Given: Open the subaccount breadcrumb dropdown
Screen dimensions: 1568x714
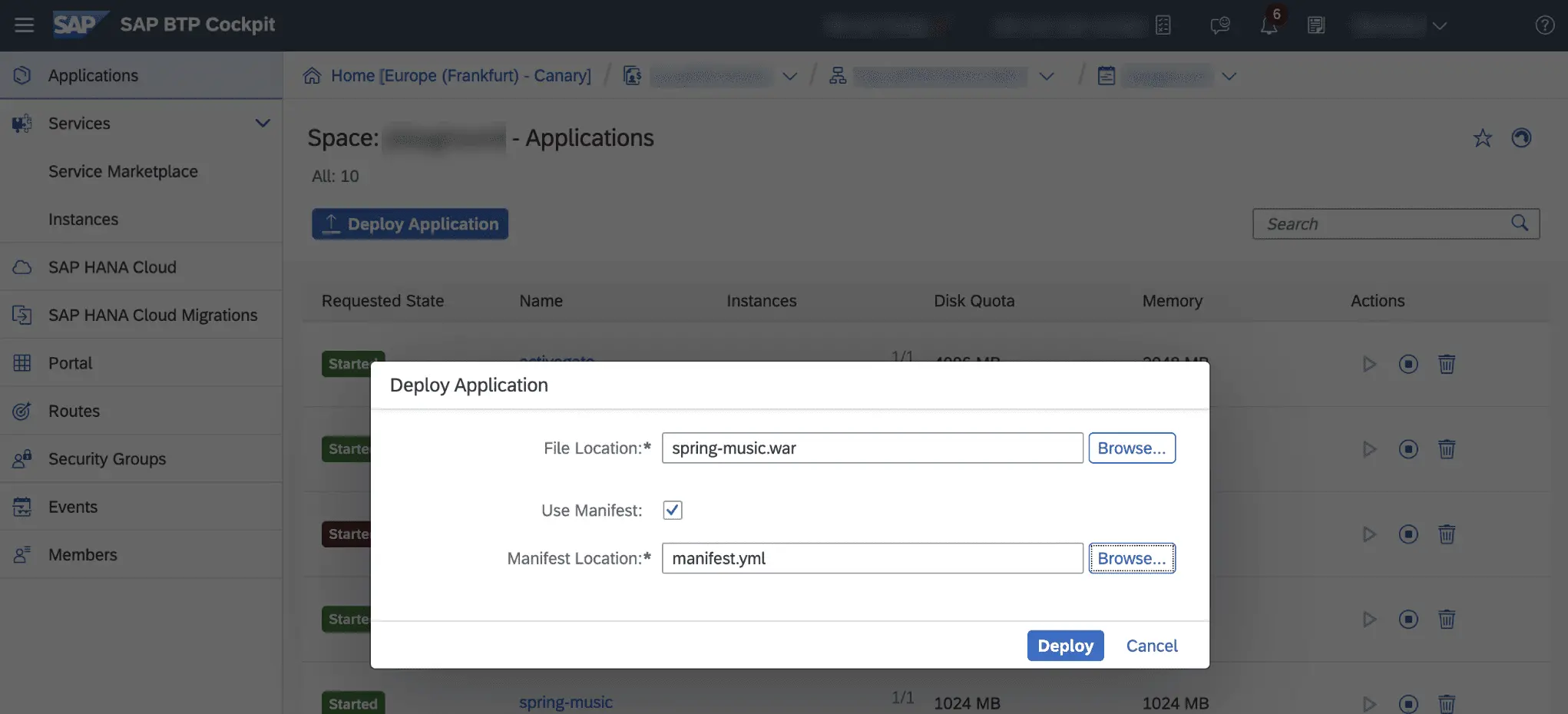Looking at the screenshot, I should point(1046,76).
